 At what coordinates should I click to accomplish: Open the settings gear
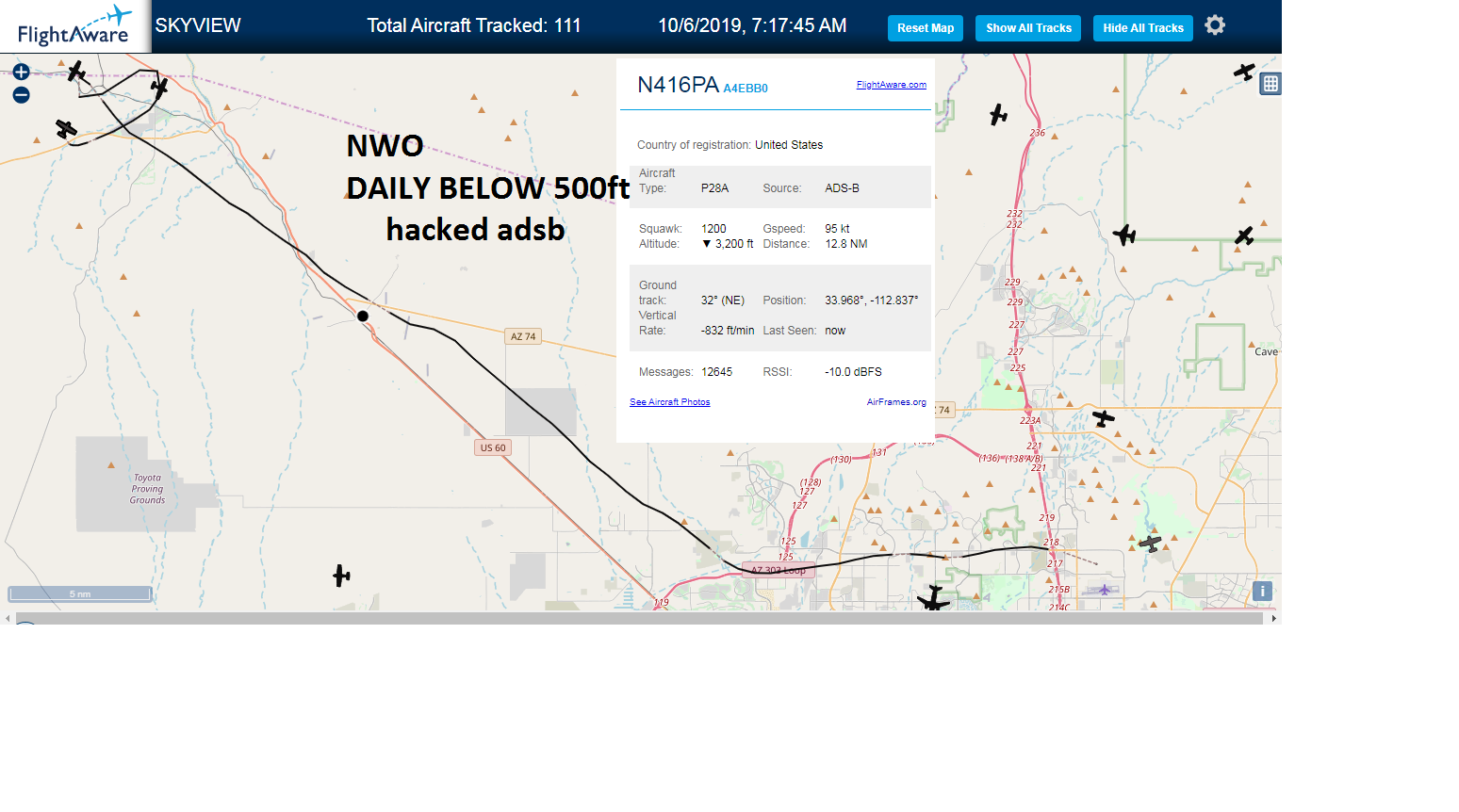click(1215, 25)
